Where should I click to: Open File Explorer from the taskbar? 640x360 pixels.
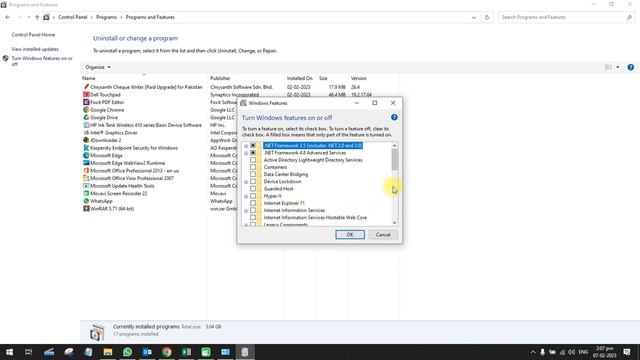point(108,352)
